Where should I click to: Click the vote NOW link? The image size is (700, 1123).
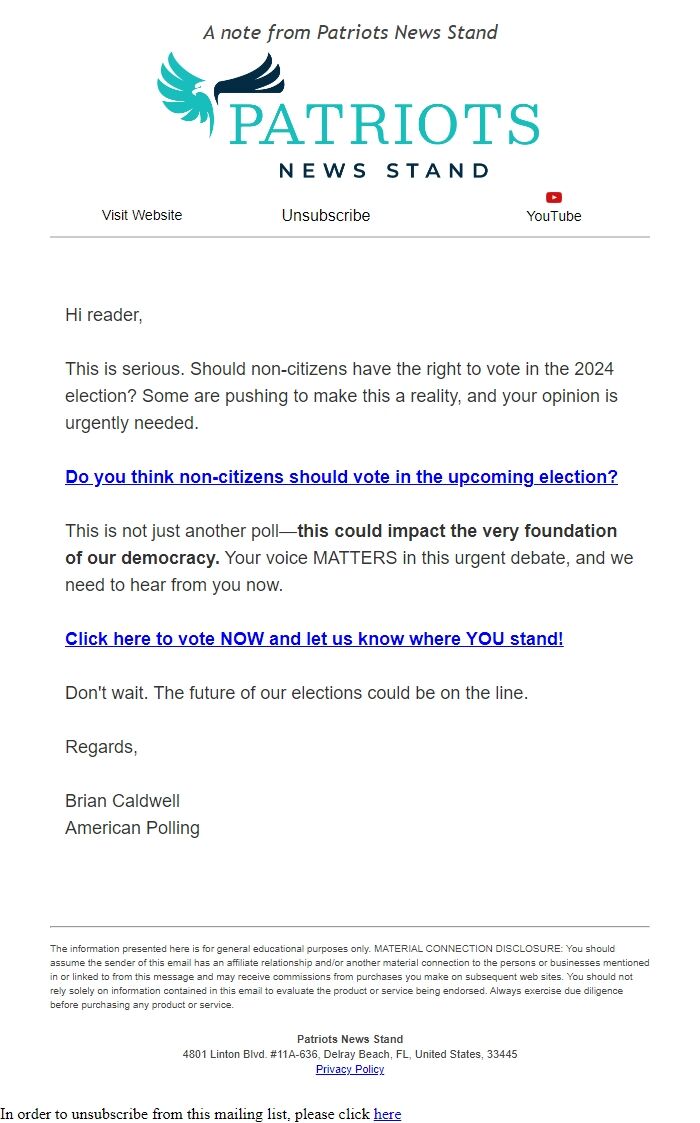[314, 639]
